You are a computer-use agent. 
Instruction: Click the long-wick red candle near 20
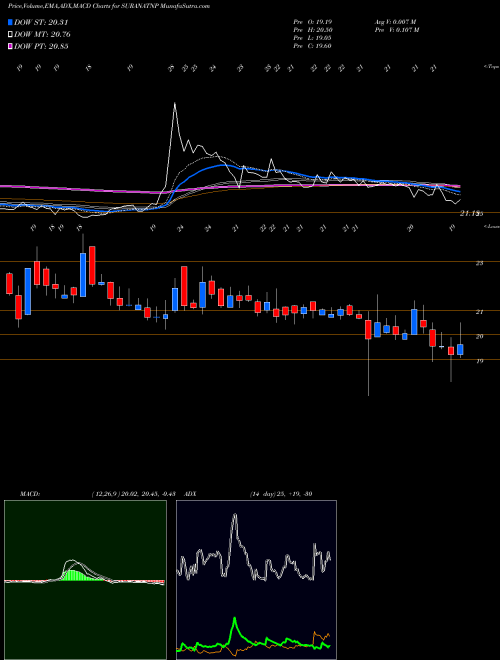pos(368,330)
